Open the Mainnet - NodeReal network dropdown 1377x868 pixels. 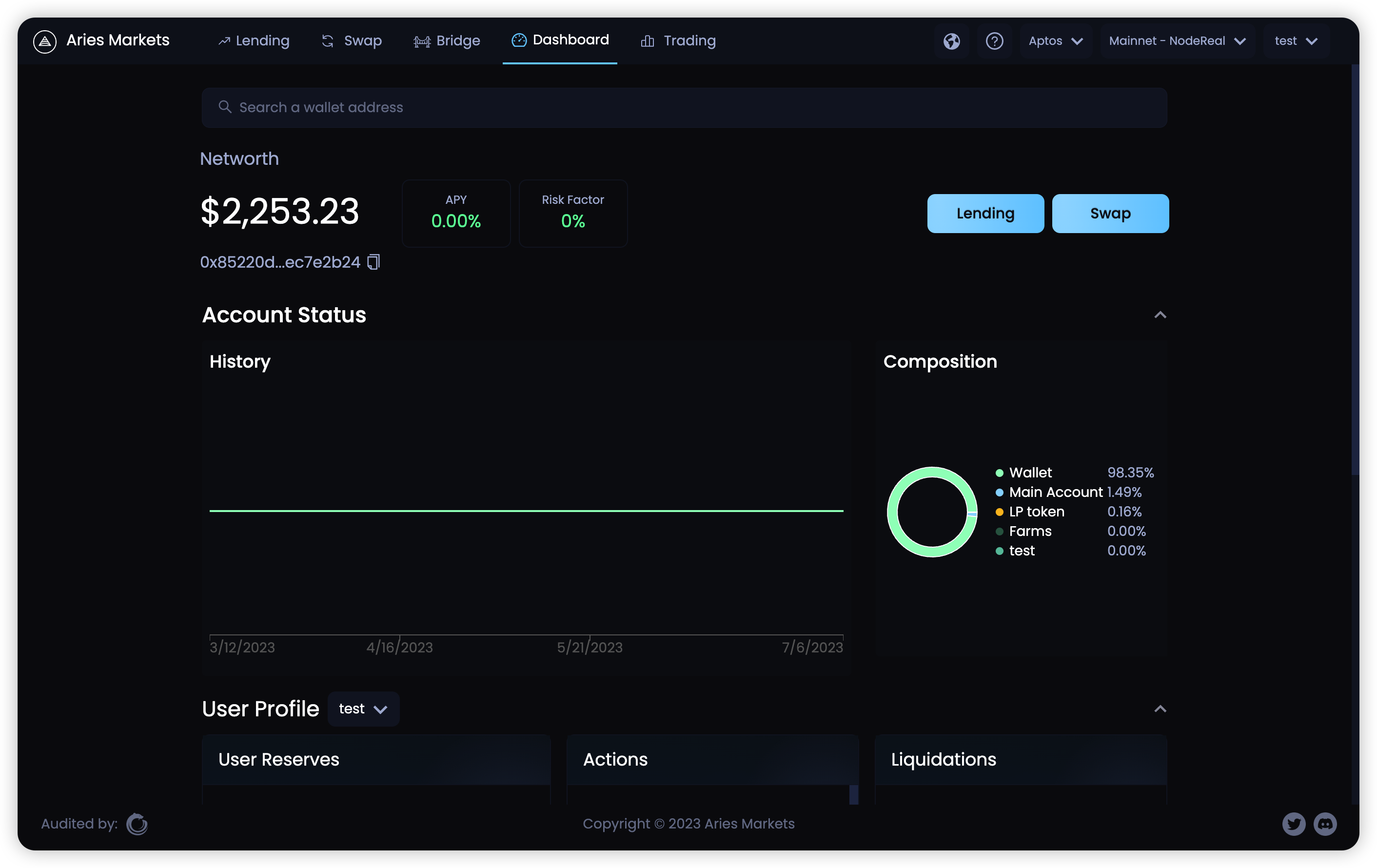click(1177, 41)
